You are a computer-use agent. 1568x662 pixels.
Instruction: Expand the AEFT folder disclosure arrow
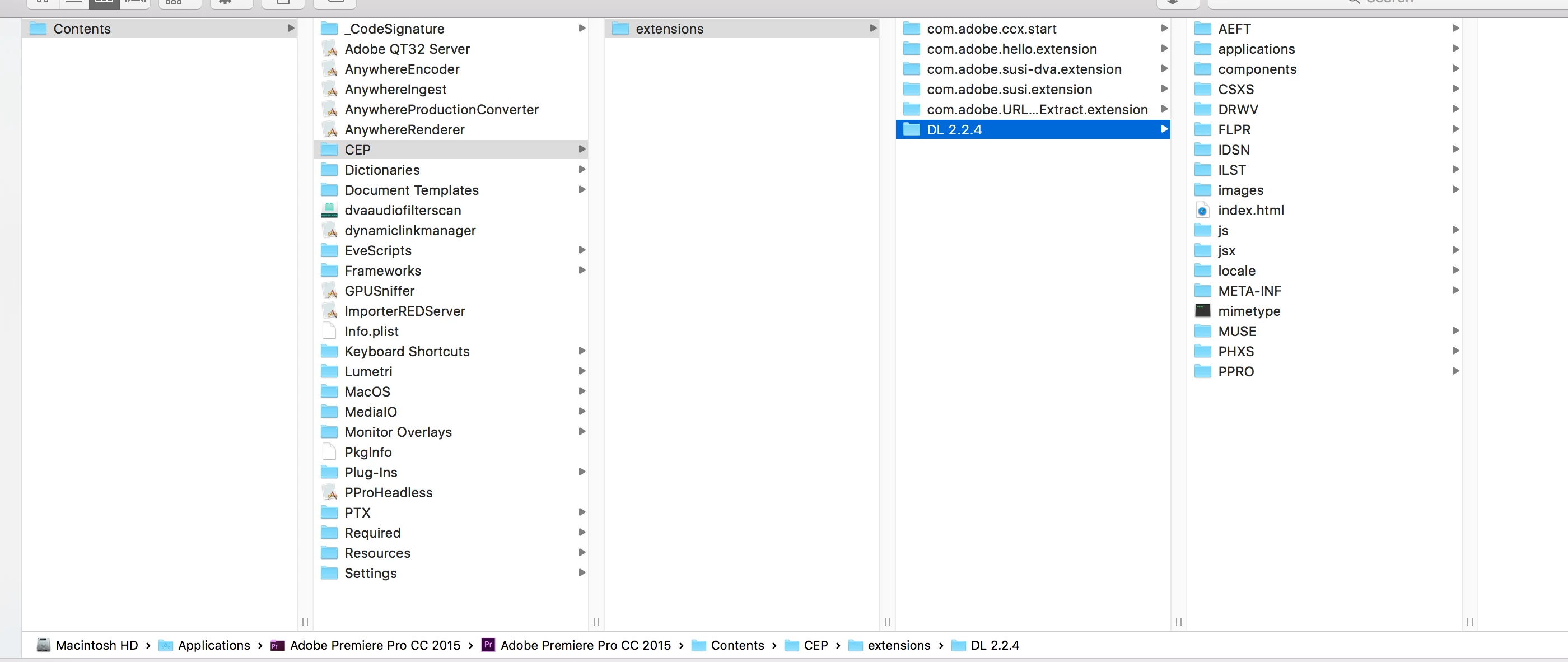pos(1455,29)
